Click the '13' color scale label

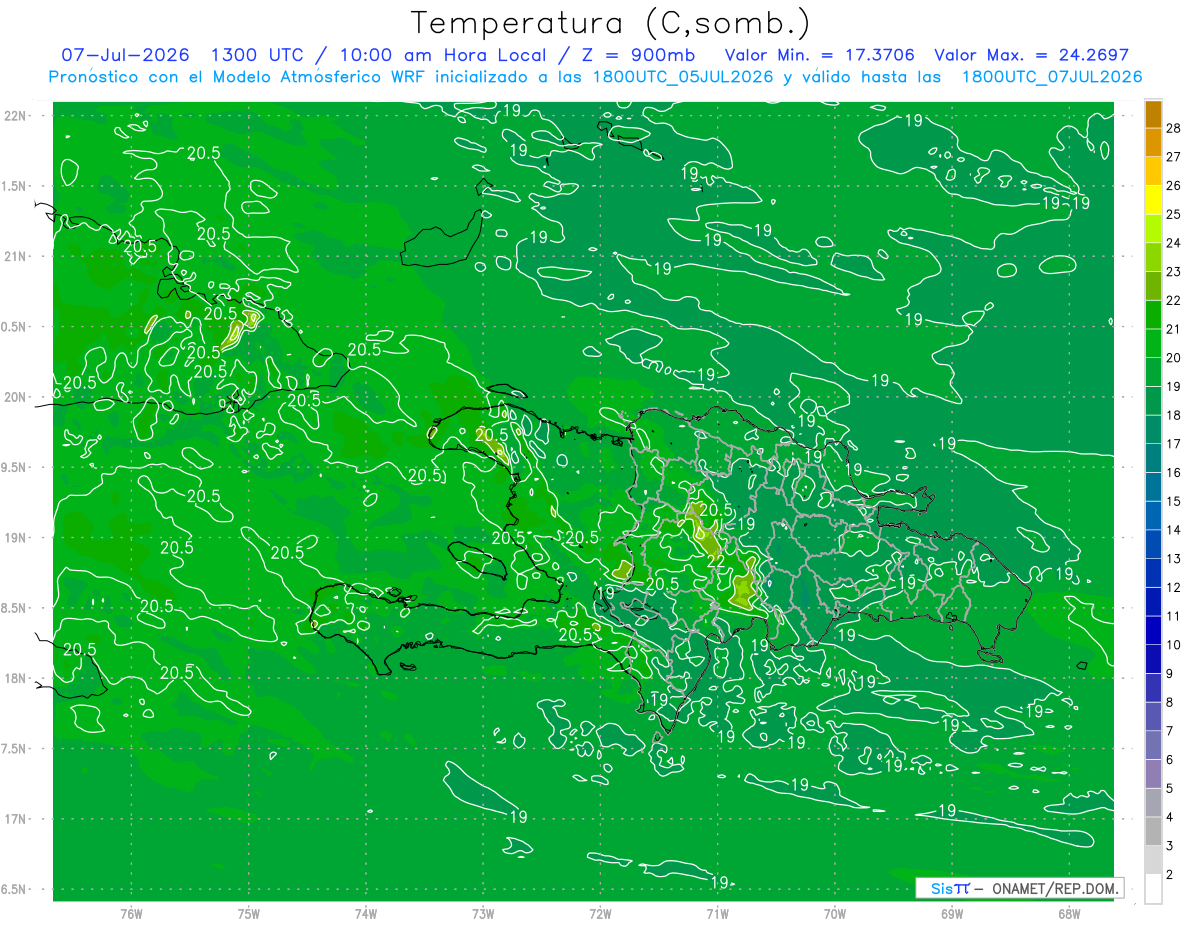coord(1173,559)
